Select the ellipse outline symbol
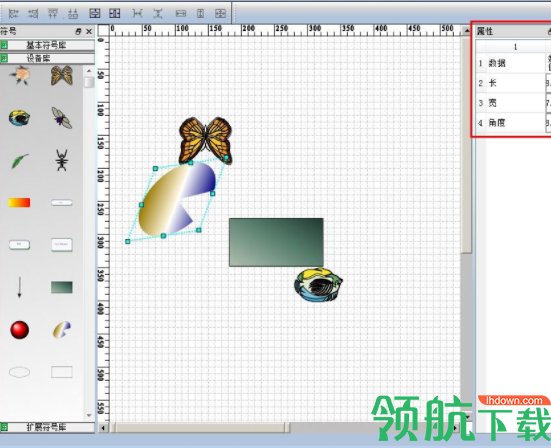This screenshot has height=448, width=551. pos(19,372)
